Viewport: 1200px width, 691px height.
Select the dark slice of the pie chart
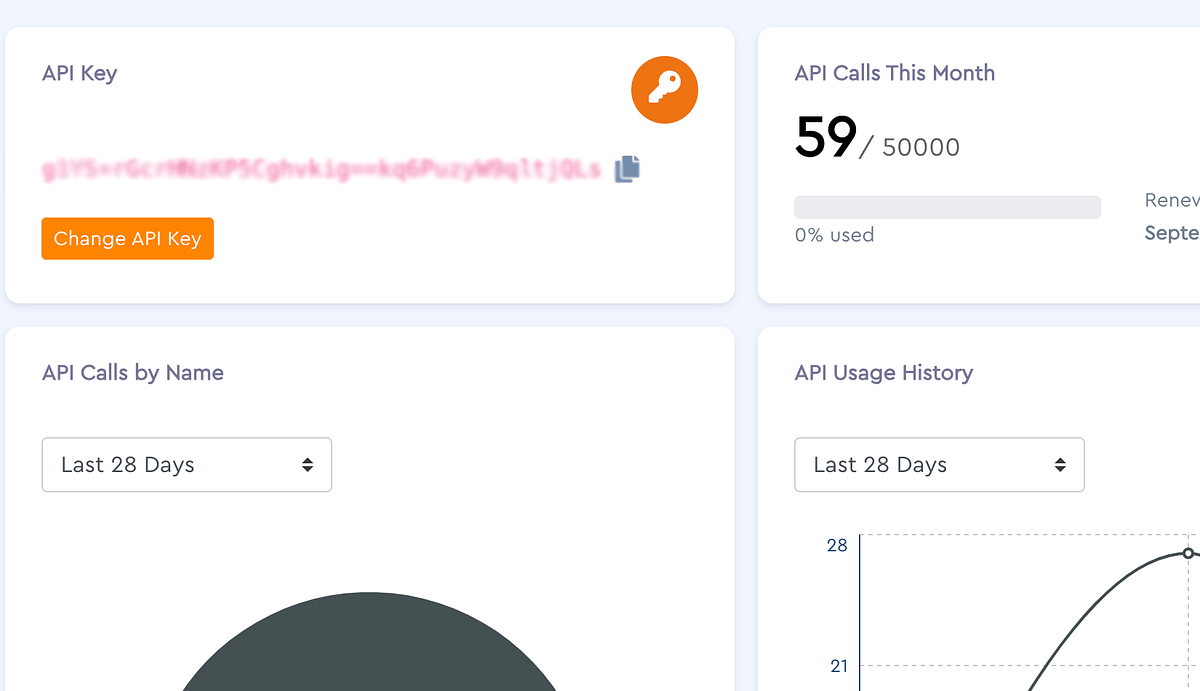point(370,650)
